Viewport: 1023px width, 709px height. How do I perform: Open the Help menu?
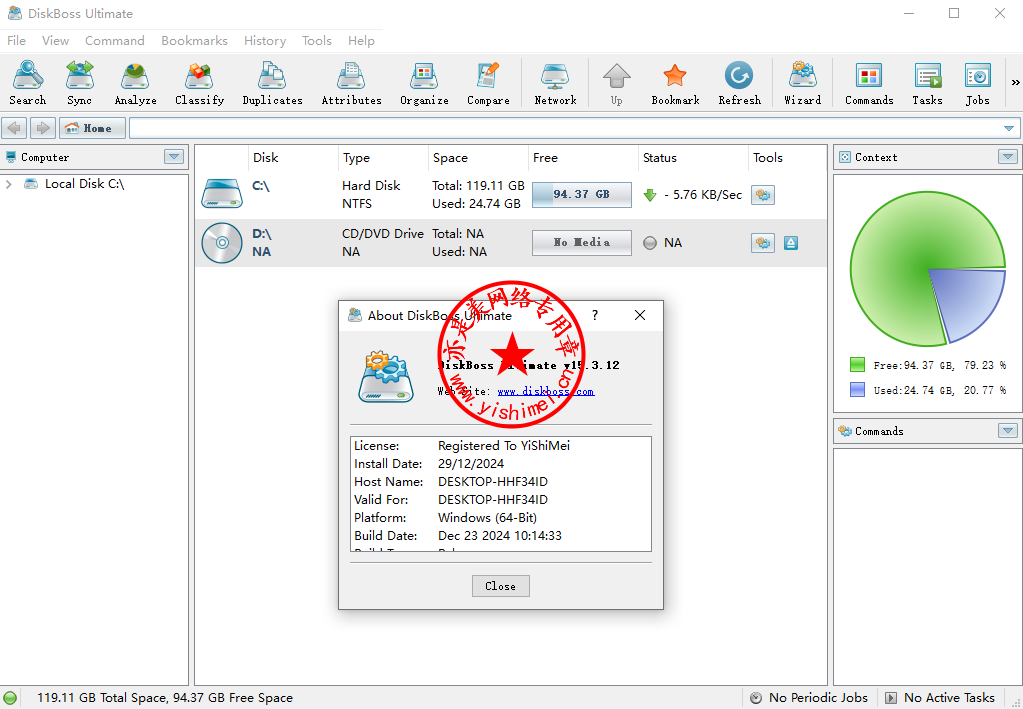361,40
